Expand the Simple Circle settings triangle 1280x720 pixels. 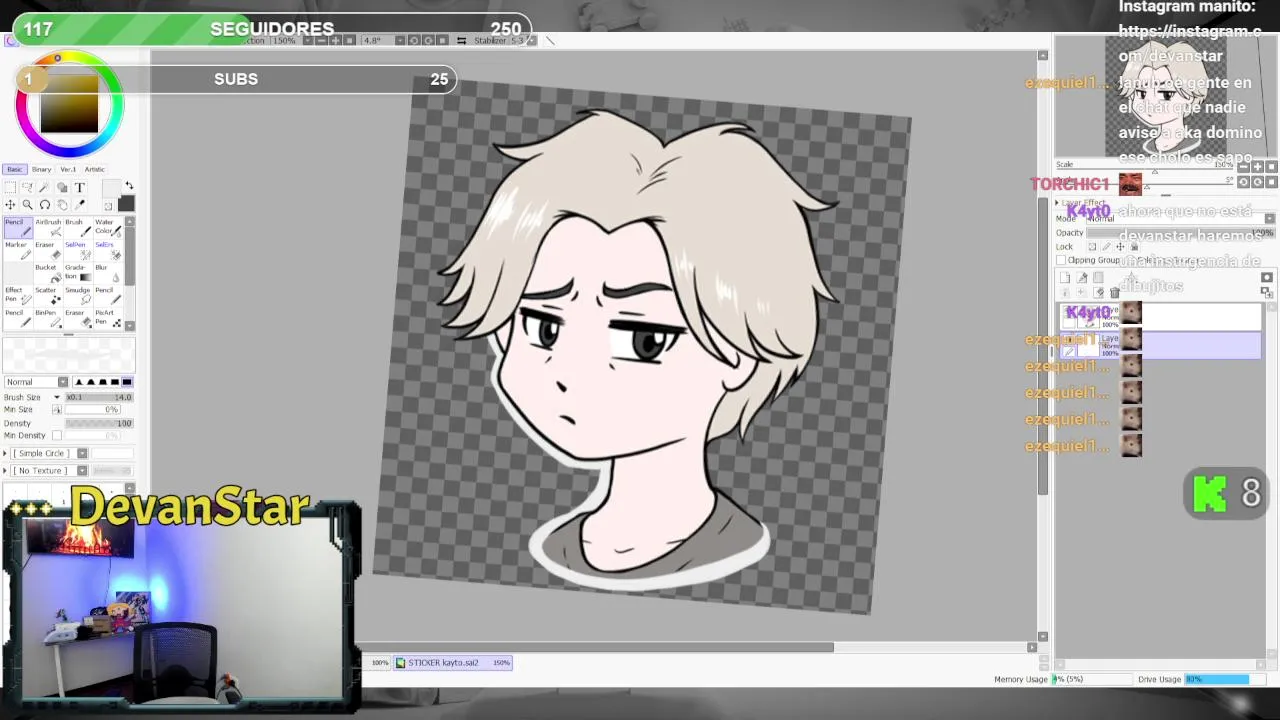(5, 454)
